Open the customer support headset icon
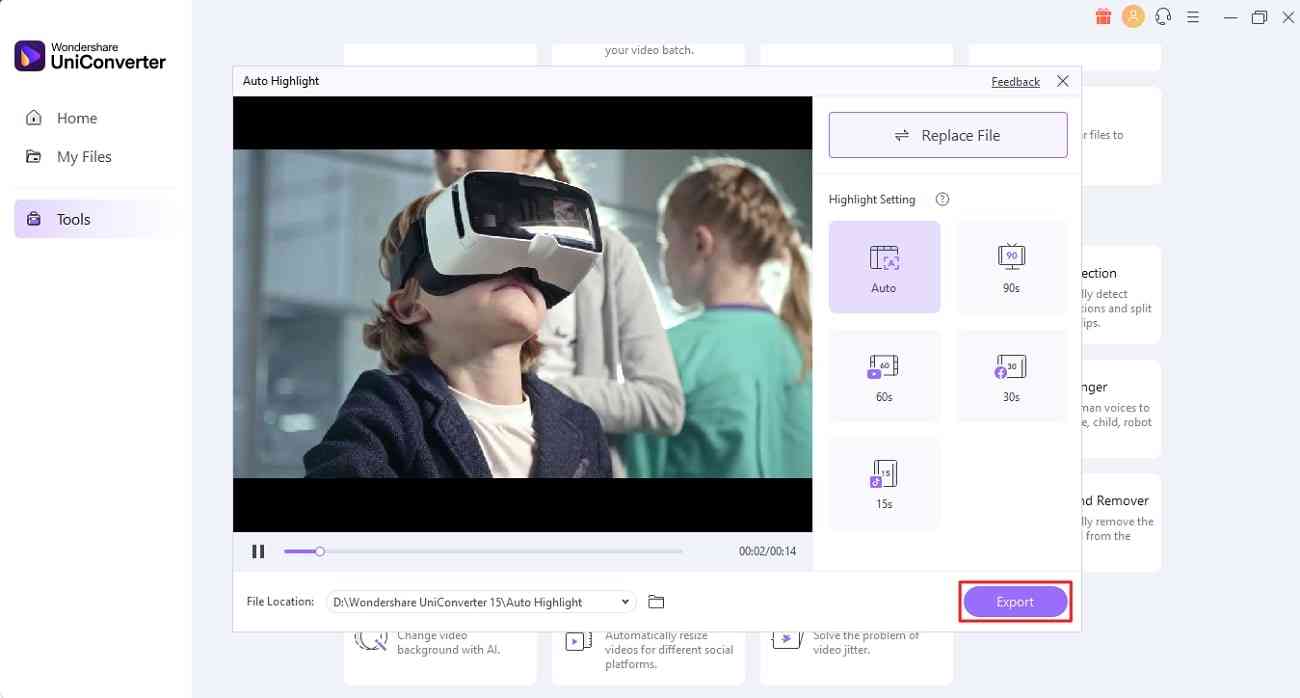This screenshot has width=1300, height=698. pyautogui.click(x=1163, y=16)
